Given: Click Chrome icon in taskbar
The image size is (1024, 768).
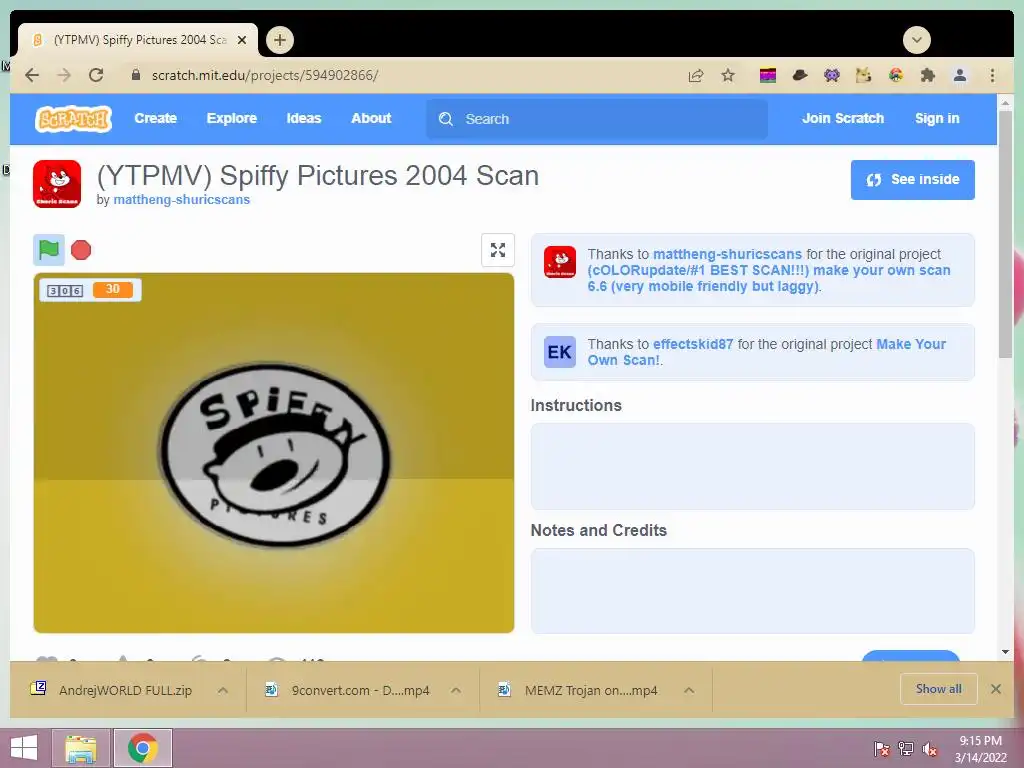Looking at the screenshot, I should 143,748.
